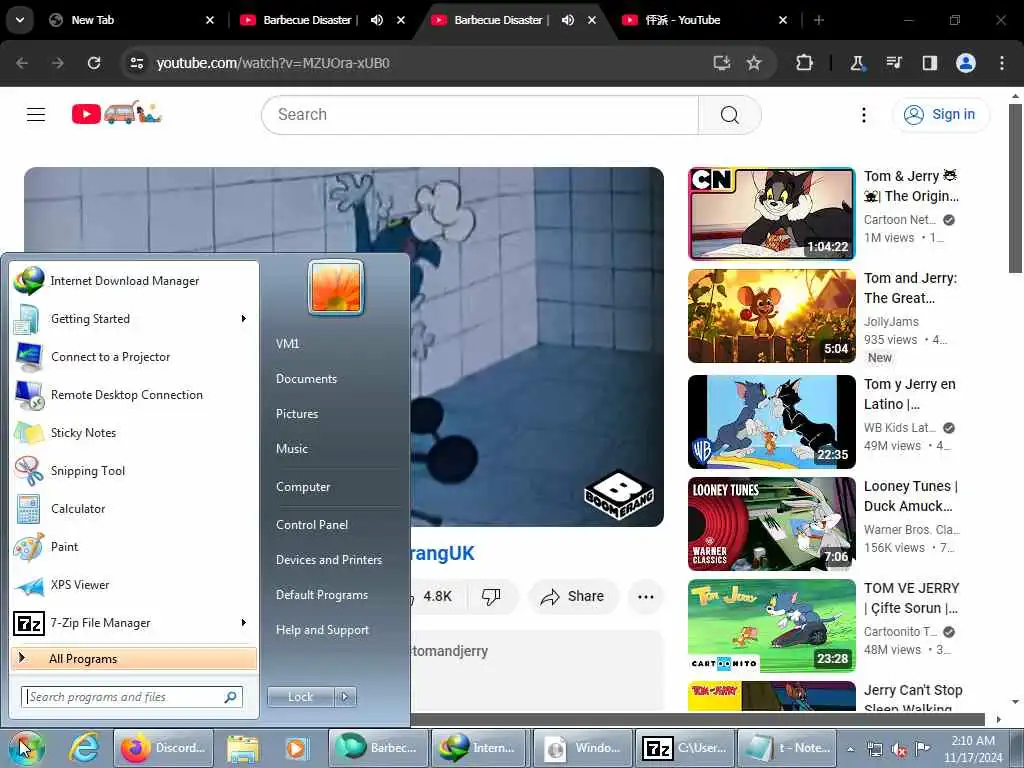Launch Paint from Start menu
Screen dimensions: 1024x768
tap(134, 547)
